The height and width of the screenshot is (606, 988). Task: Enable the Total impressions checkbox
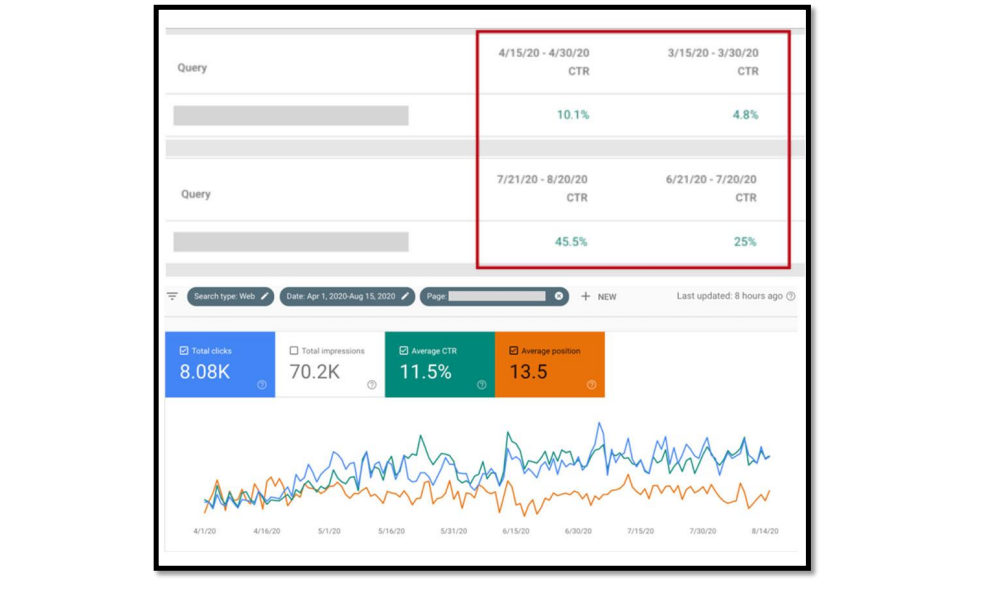[294, 351]
